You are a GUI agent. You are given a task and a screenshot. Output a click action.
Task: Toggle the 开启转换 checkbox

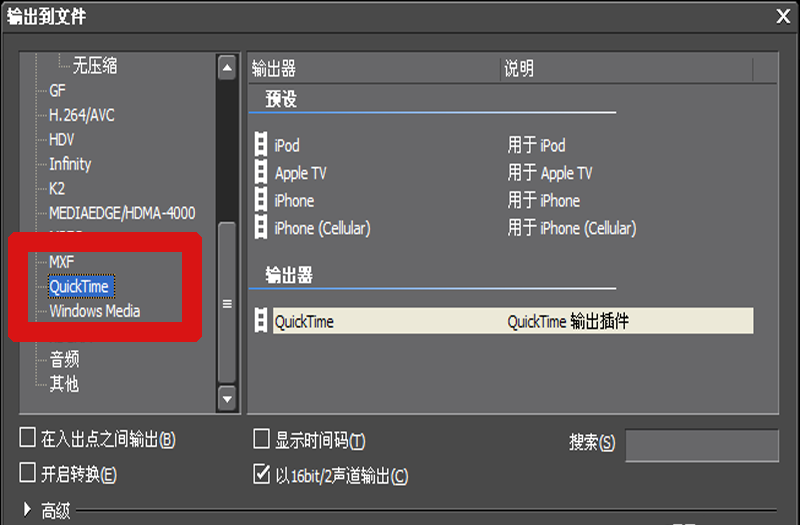click(28, 473)
